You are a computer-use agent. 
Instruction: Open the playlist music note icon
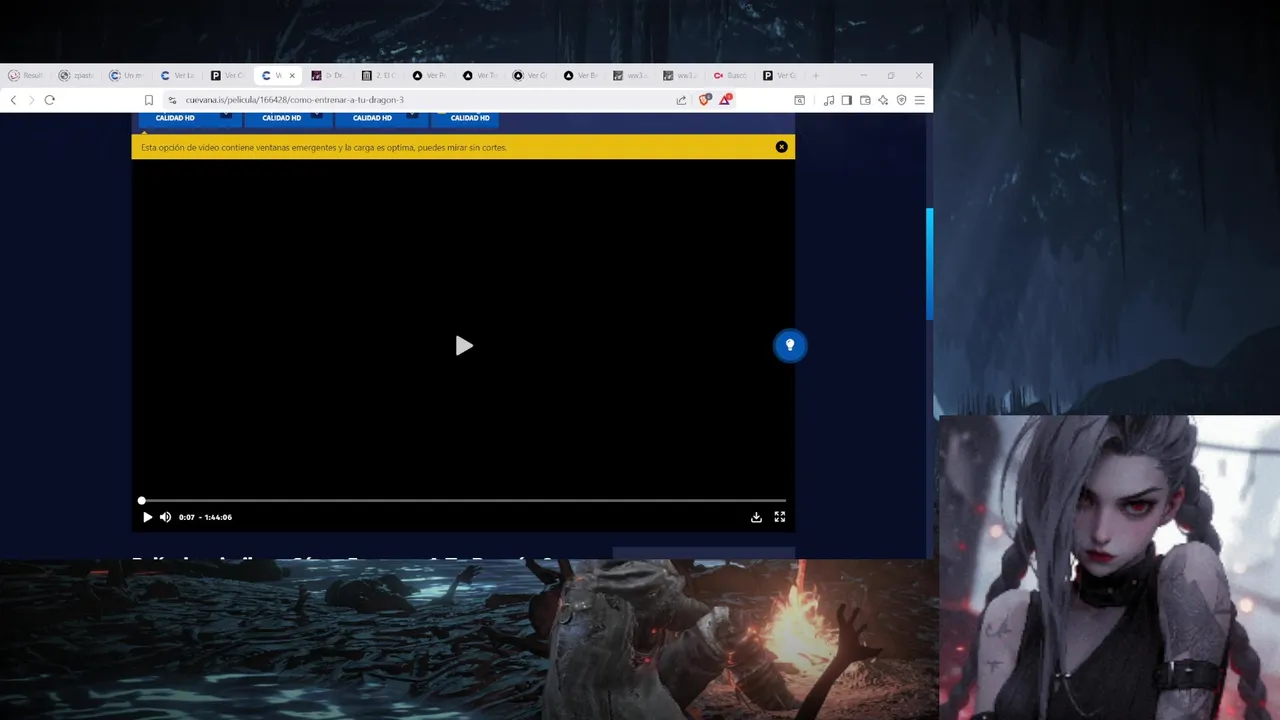pyautogui.click(x=829, y=100)
